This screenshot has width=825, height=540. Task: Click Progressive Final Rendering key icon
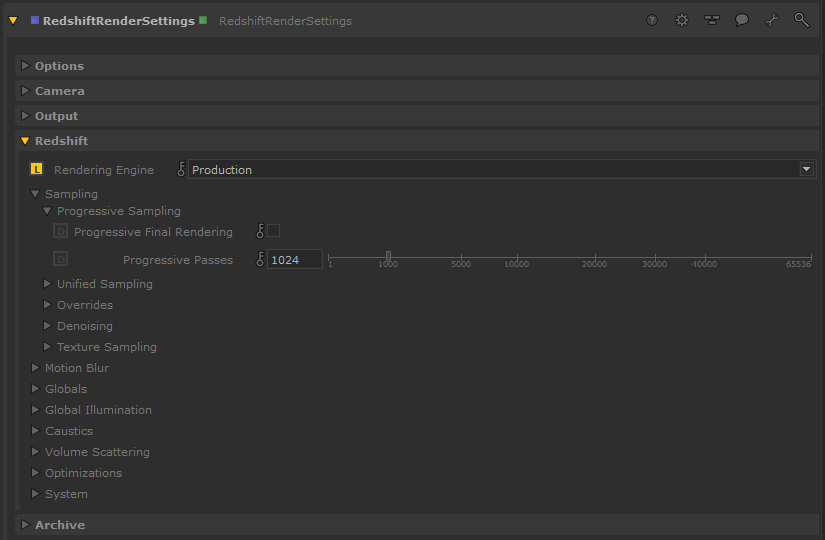pos(260,231)
